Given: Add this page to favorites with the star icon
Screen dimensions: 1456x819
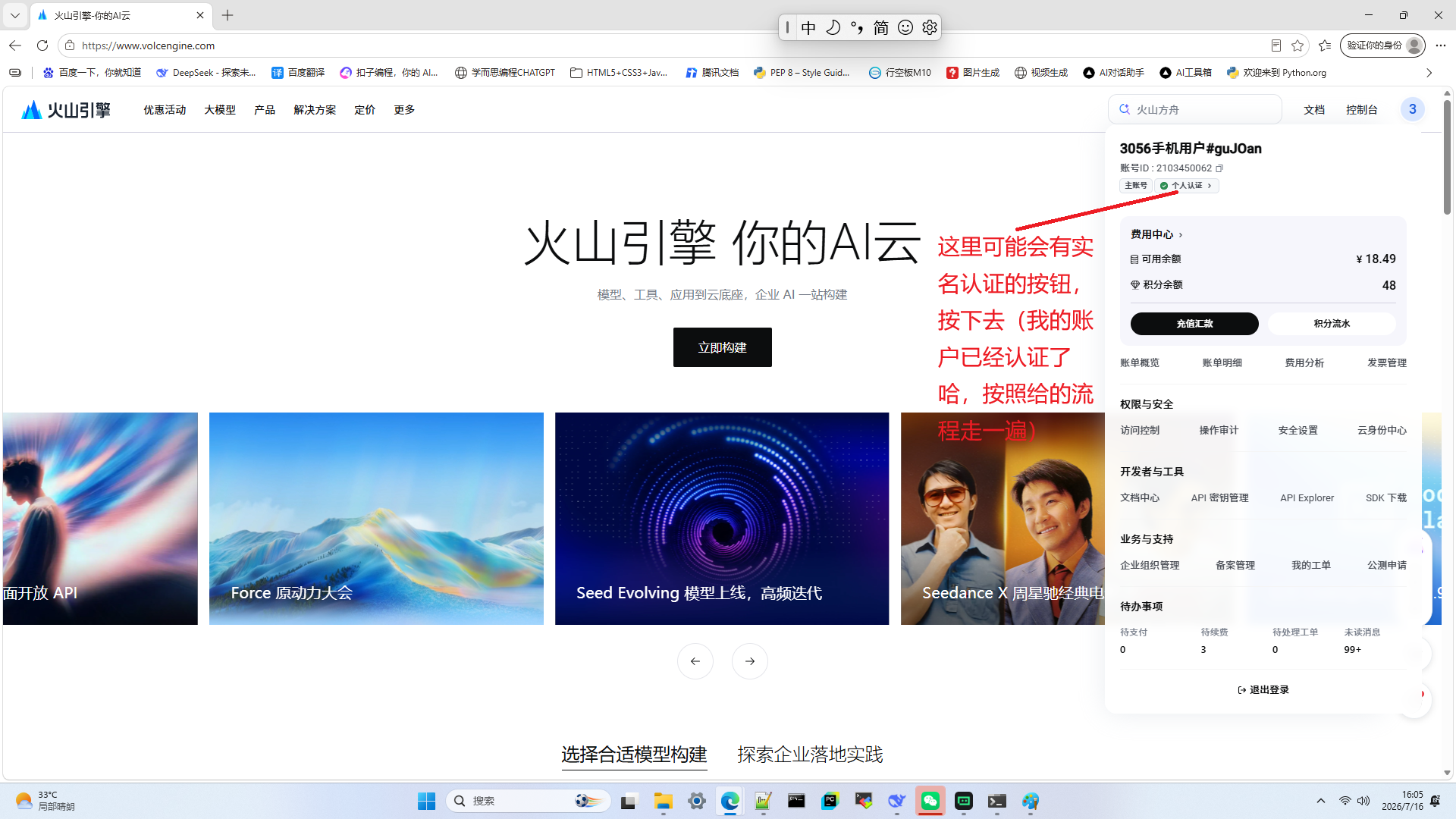Looking at the screenshot, I should coord(1298,45).
